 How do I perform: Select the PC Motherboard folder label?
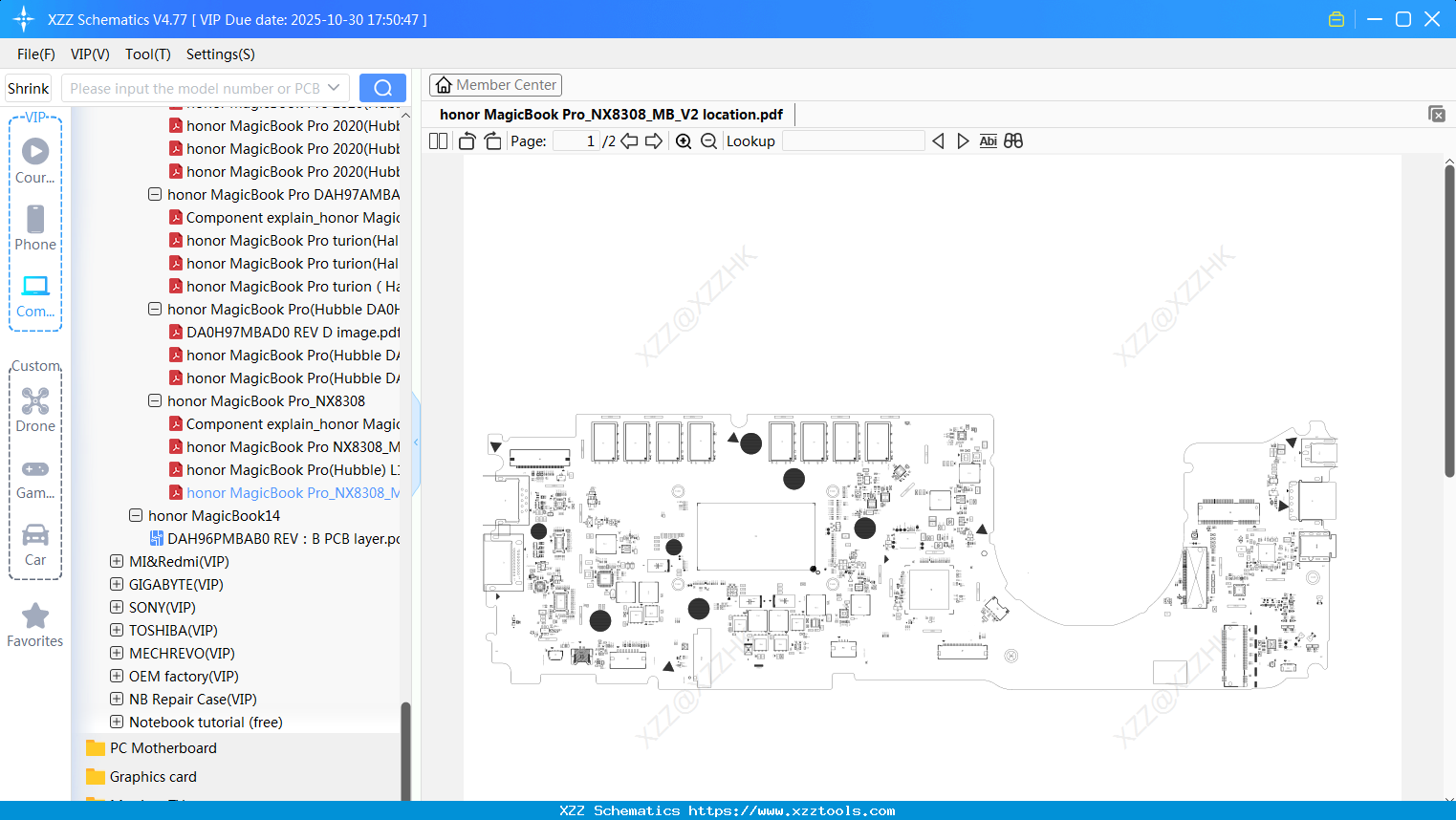click(163, 747)
